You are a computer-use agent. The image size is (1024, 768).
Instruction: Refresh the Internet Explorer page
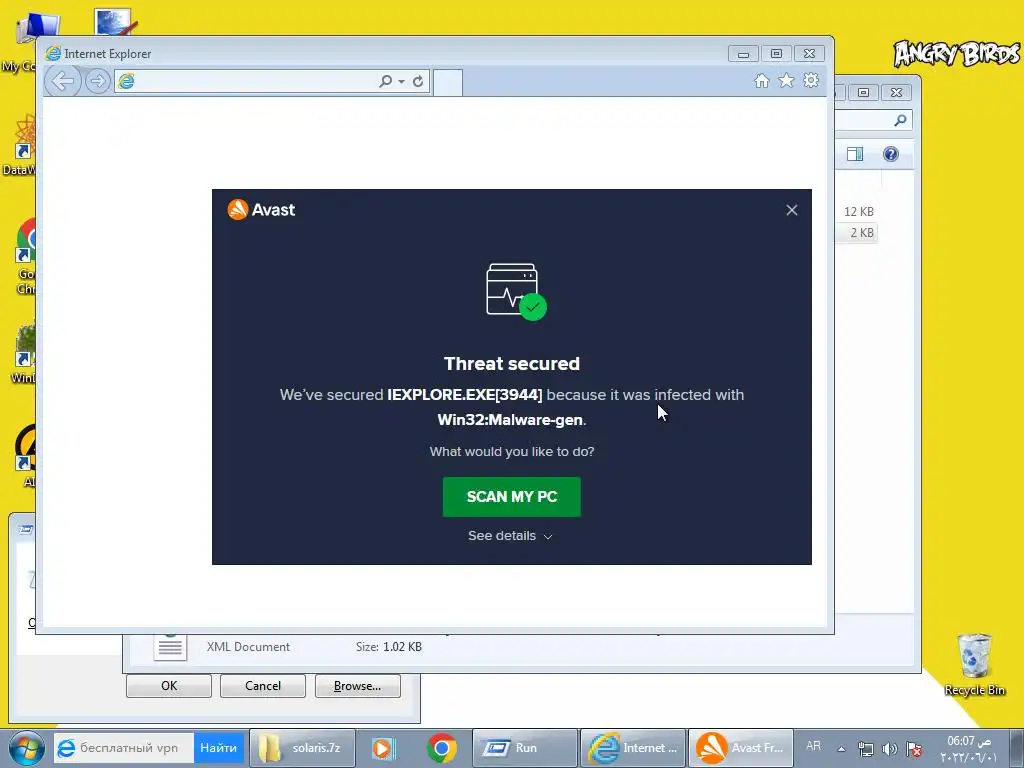point(418,81)
